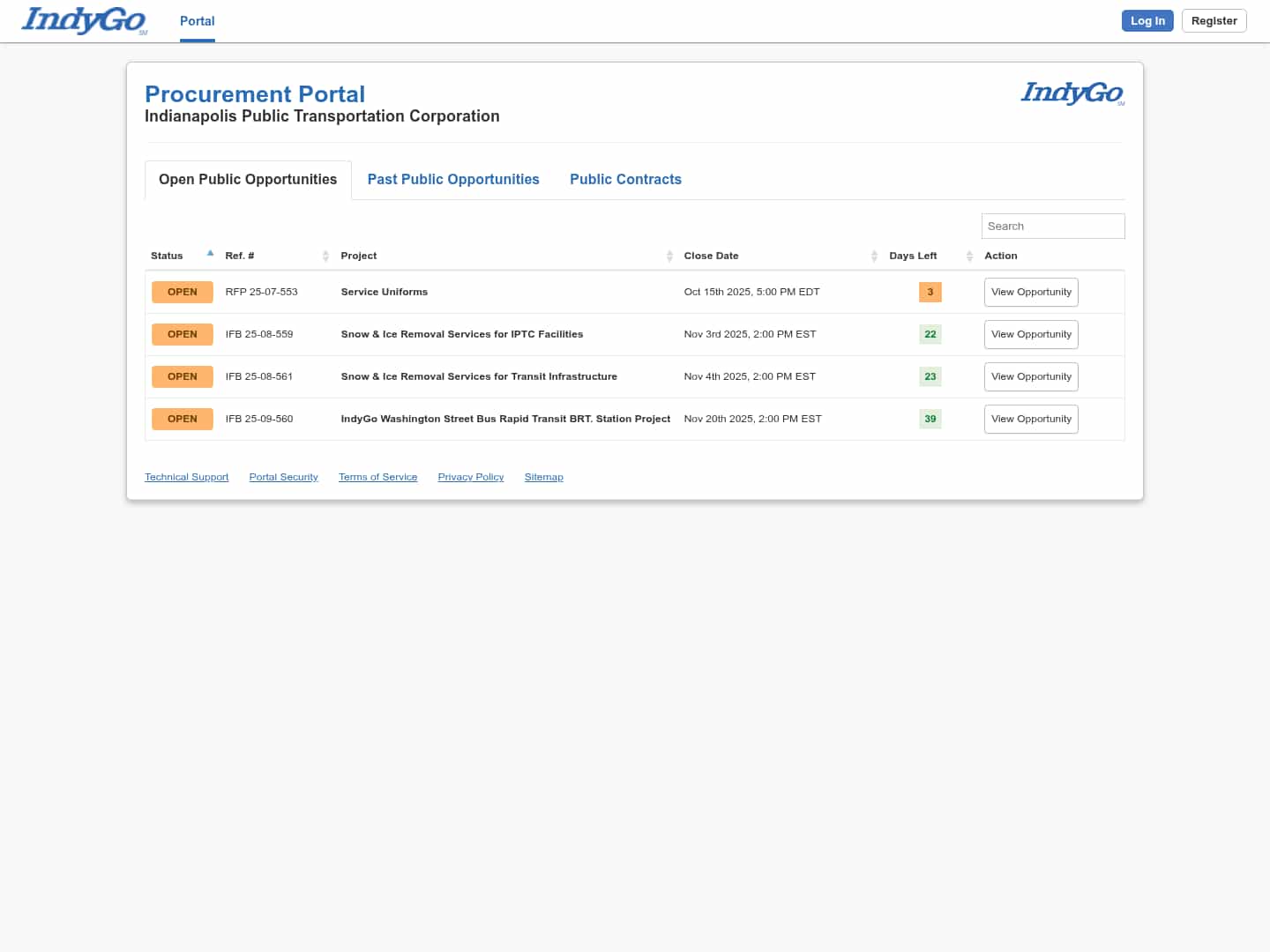This screenshot has height=952, width=1270.
Task: Sort table by Ref. # column
Action: click(x=325, y=256)
